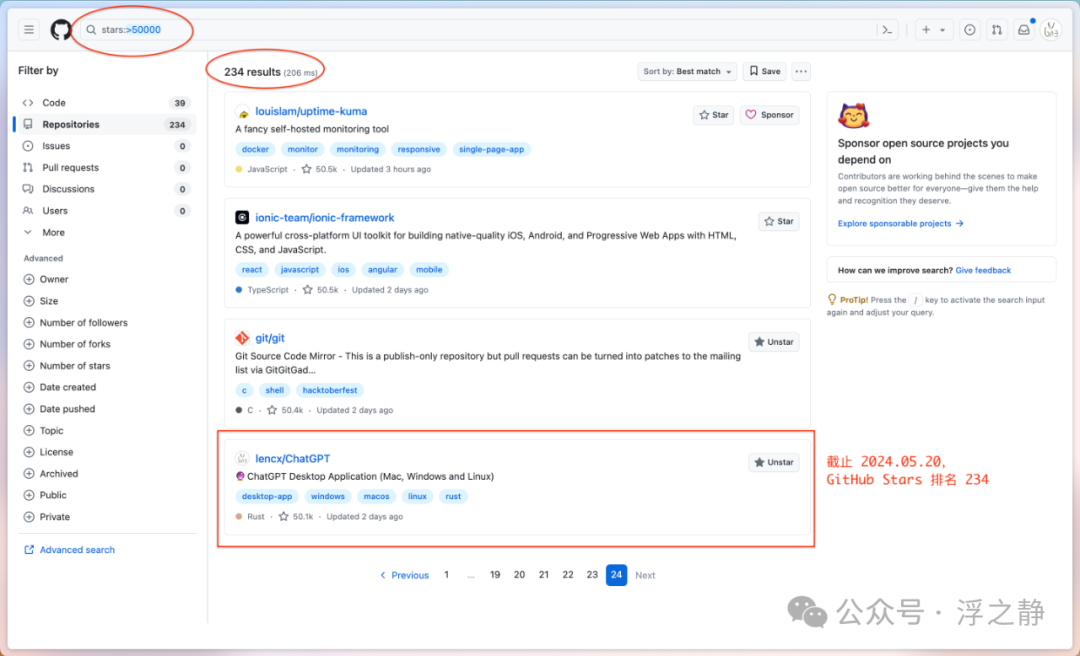Add the Number of followers filter
Viewport: 1080px width, 656px height.
pyautogui.click(x=76, y=322)
